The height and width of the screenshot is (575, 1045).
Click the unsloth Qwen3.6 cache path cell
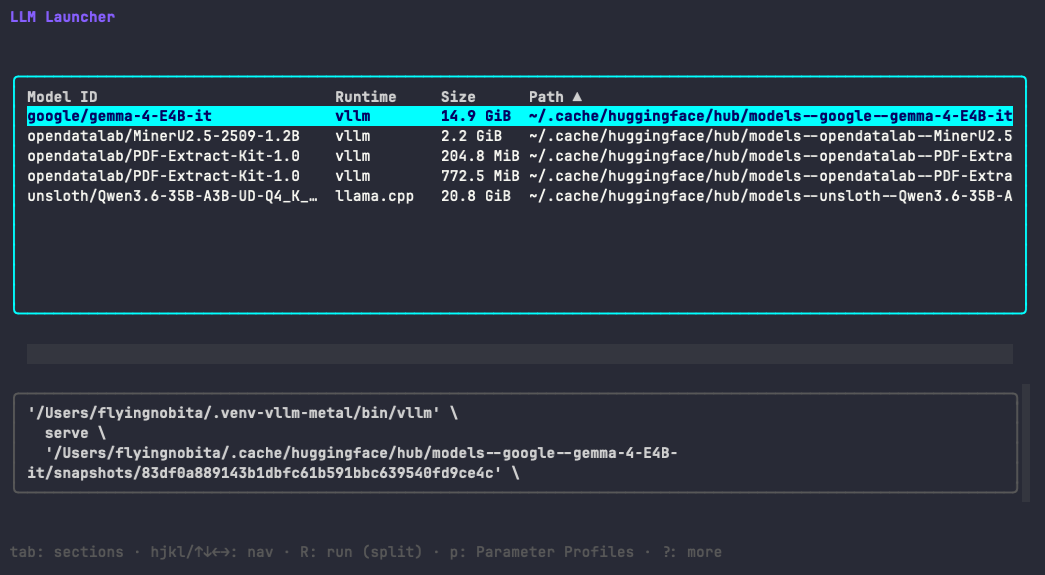pos(771,196)
